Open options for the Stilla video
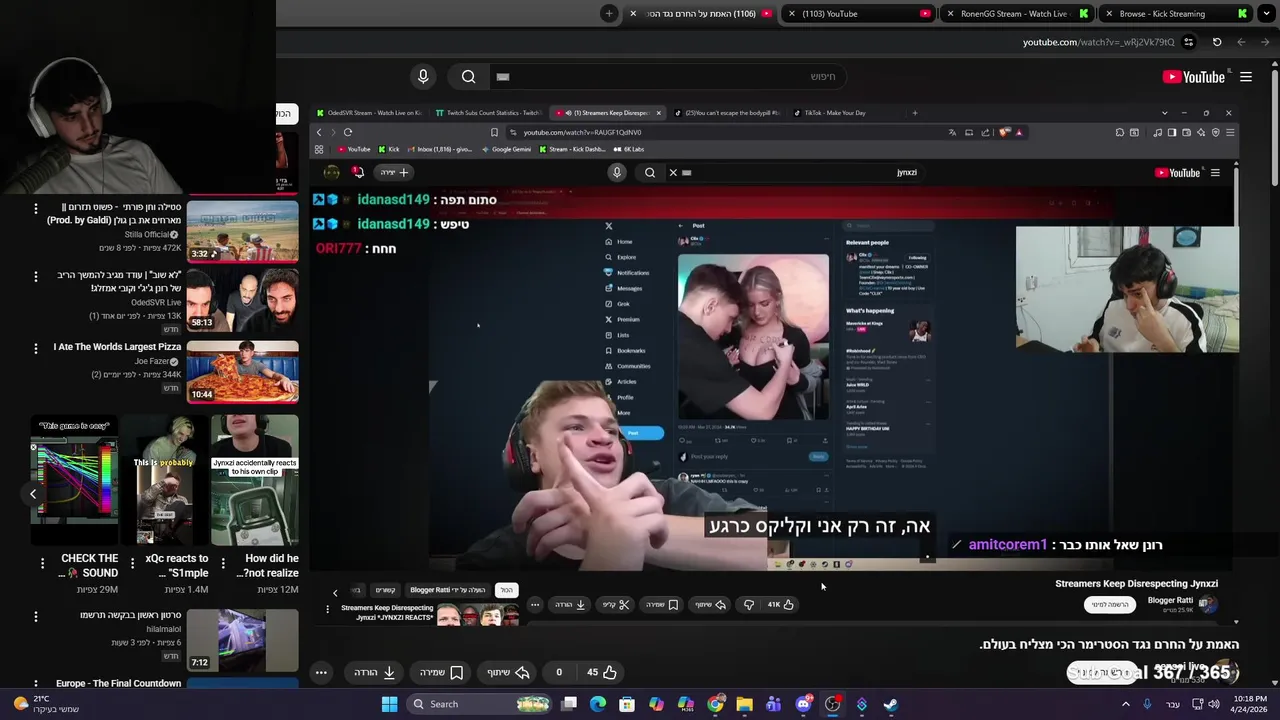 pos(36,209)
